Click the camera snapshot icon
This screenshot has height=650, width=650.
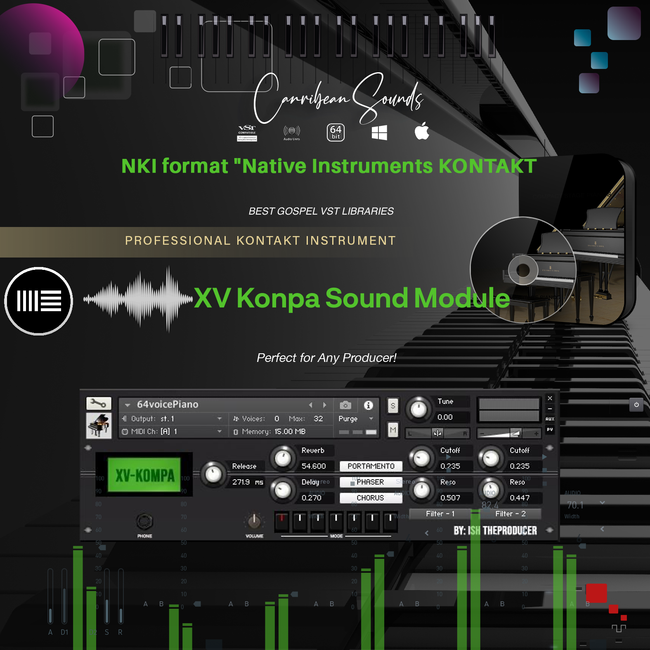(x=345, y=405)
